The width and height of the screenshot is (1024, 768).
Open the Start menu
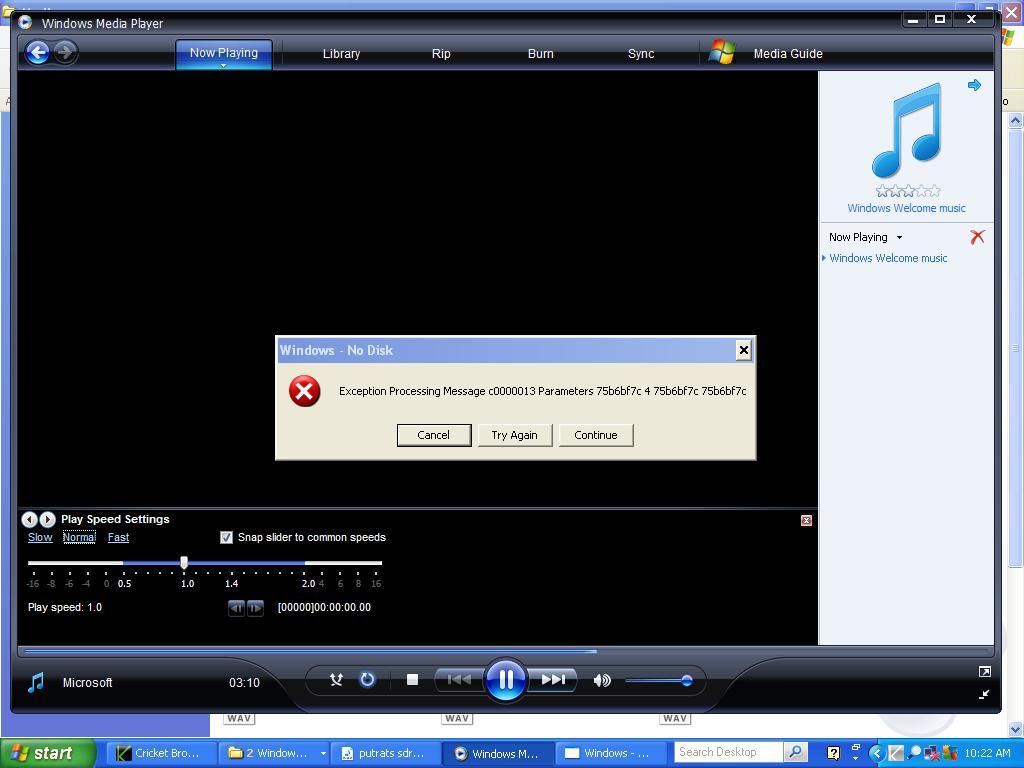(x=46, y=753)
